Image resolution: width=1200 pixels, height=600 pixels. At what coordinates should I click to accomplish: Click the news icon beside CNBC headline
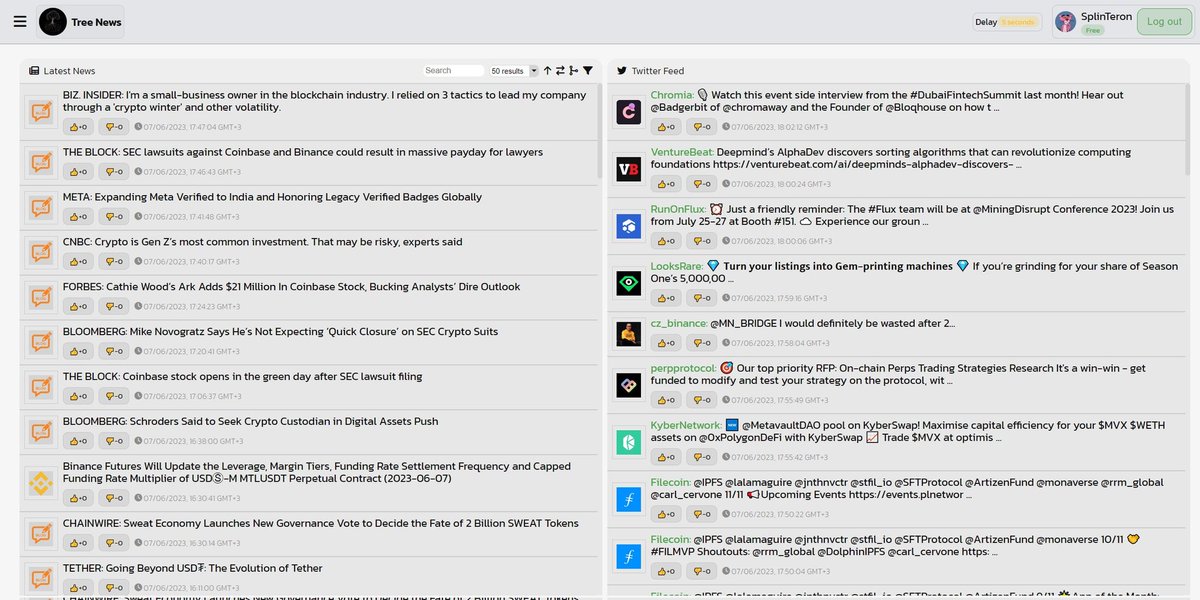(x=41, y=253)
